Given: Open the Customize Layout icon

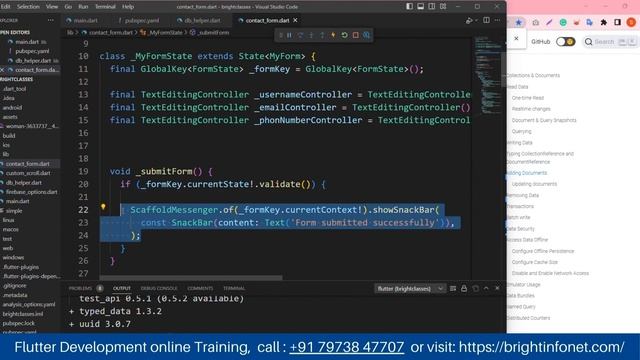Looking at the screenshot, I should (443, 7).
